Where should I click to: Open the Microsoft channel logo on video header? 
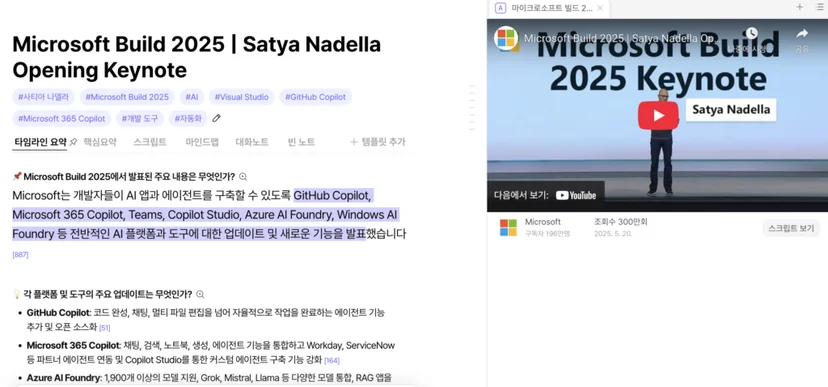[506, 39]
